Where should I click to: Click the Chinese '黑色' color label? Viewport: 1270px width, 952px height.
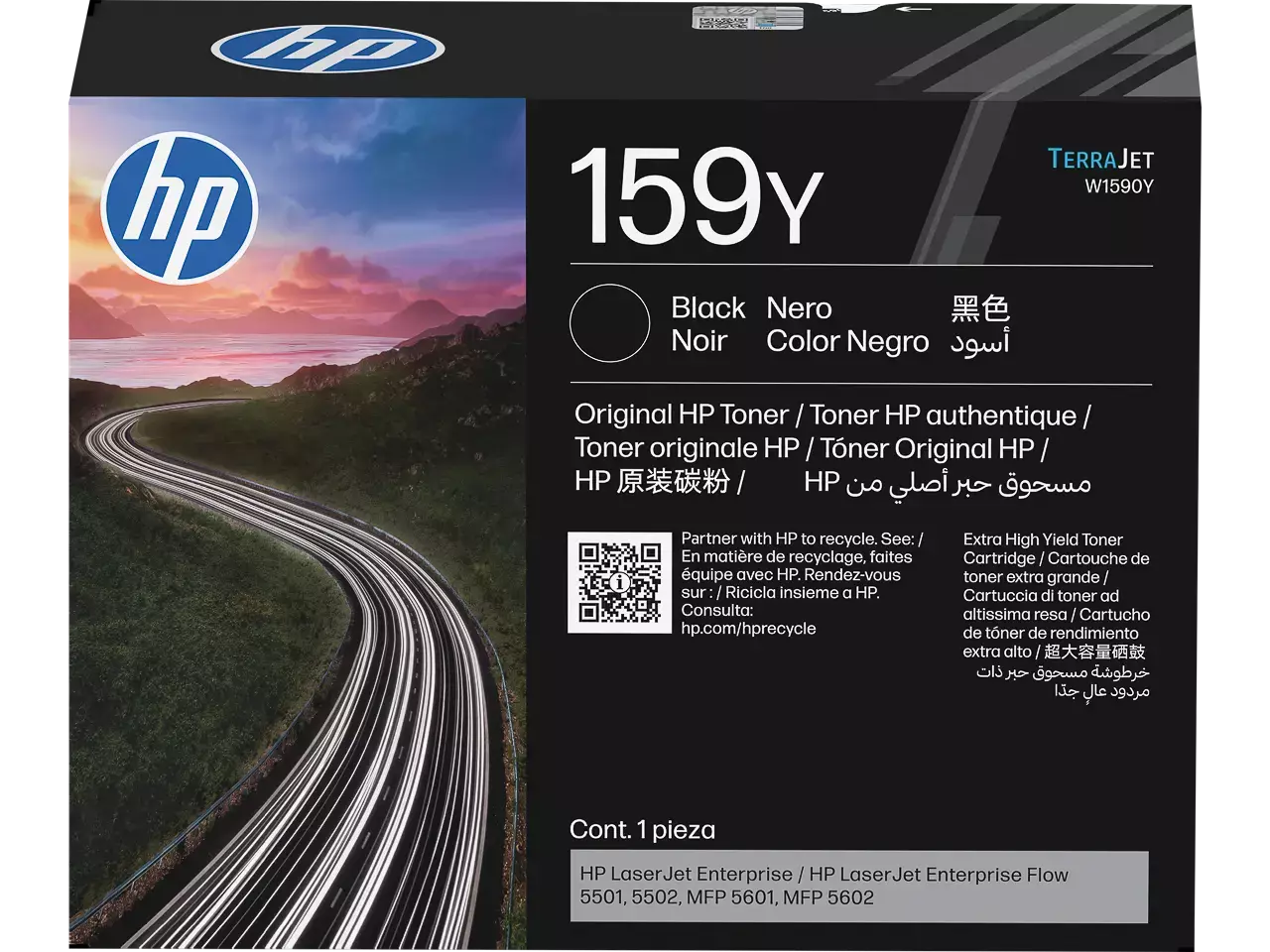point(980,308)
